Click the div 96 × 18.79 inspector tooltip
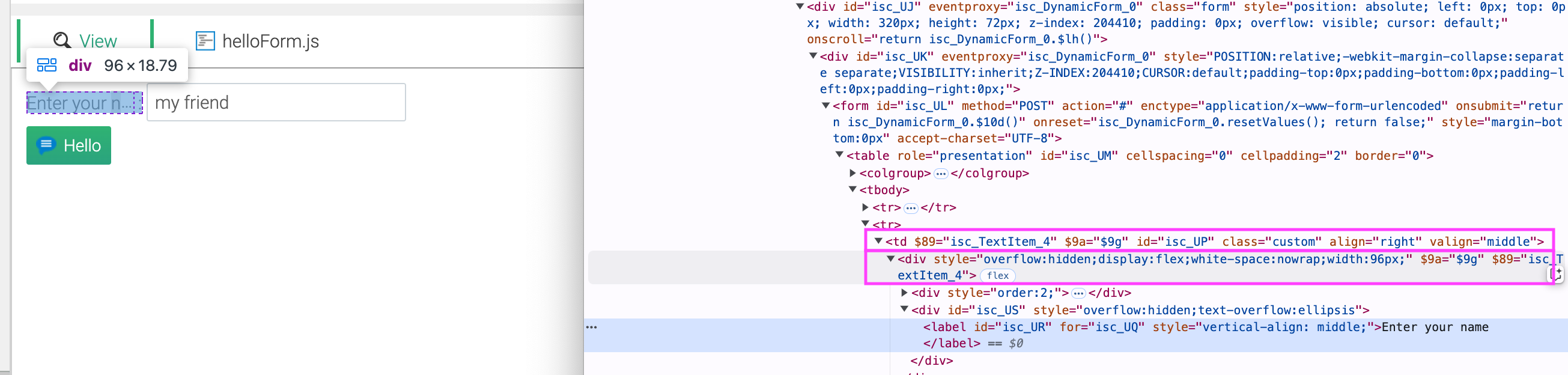This screenshot has width=1568, height=375. pos(107,65)
